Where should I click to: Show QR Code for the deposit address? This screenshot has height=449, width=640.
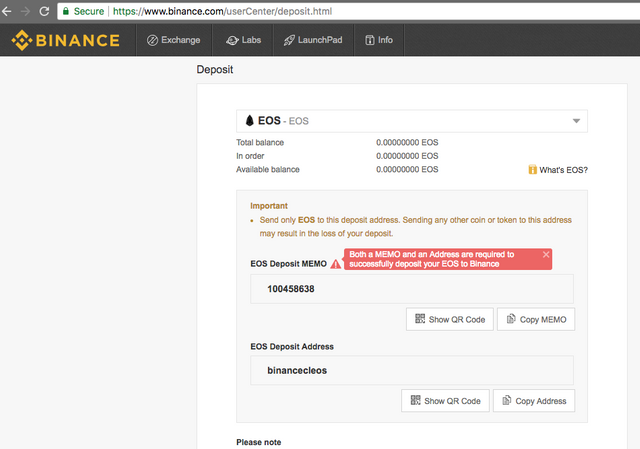coord(445,401)
